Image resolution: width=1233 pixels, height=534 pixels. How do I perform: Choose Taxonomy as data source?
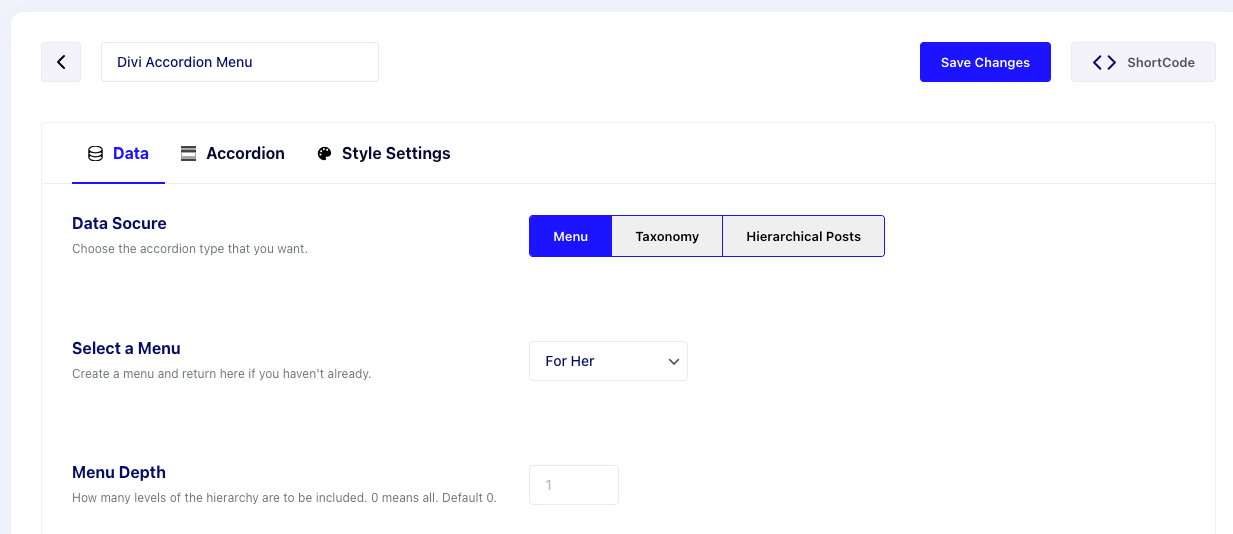pyautogui.click(x=667, y=236)
